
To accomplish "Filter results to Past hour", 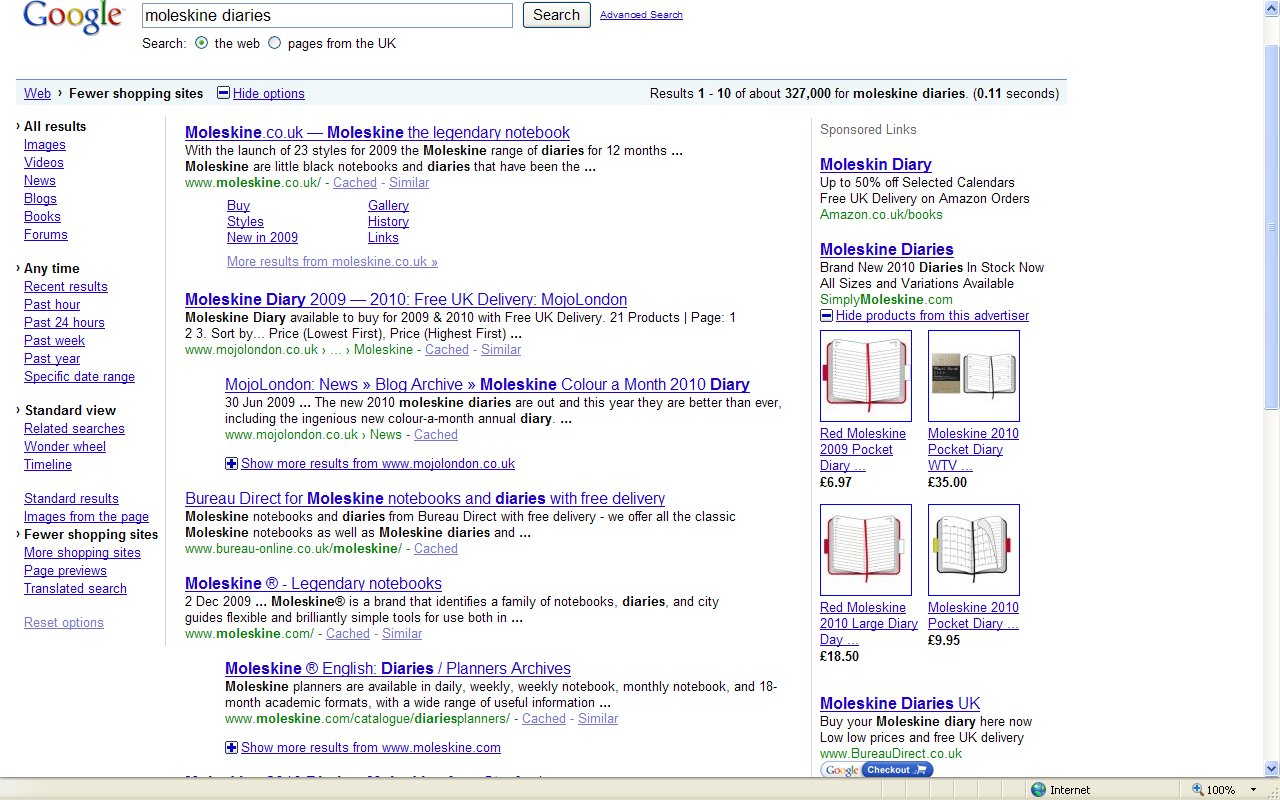I will tap(52, 304).
